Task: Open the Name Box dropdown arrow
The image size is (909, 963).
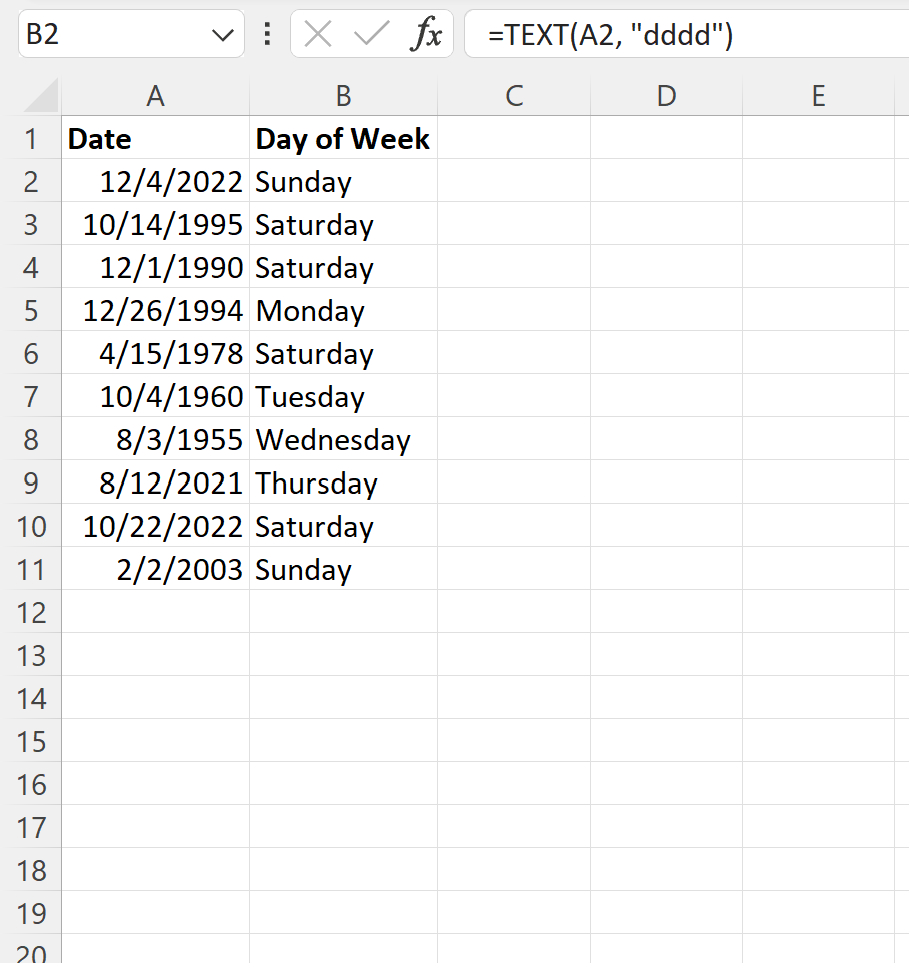Action: (225, 33)
